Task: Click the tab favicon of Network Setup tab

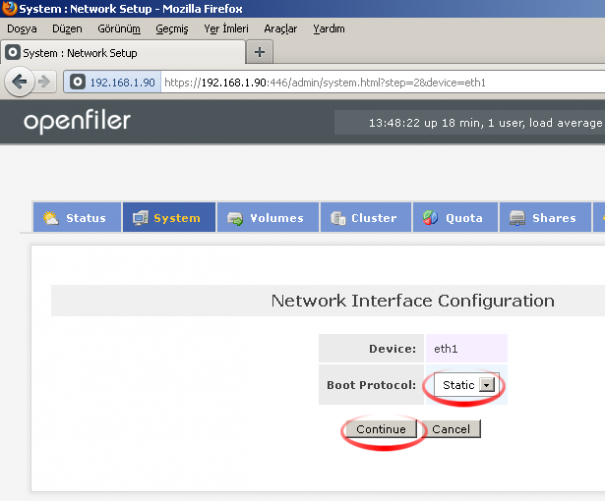Action: click(x=12, y=52)
